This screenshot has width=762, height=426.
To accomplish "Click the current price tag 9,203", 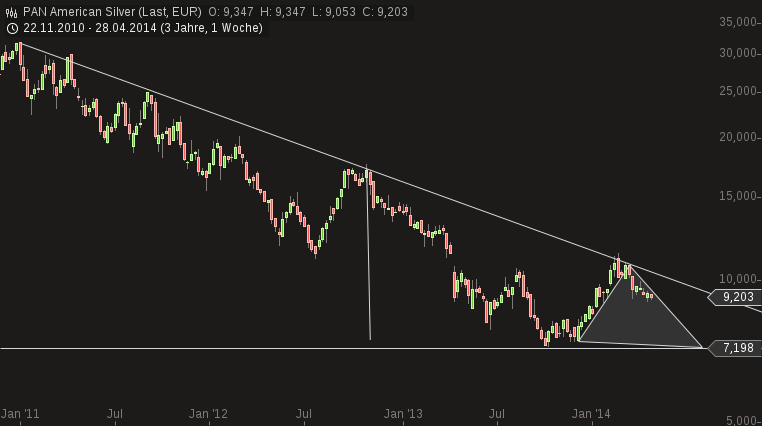I will tap(735, 297).
